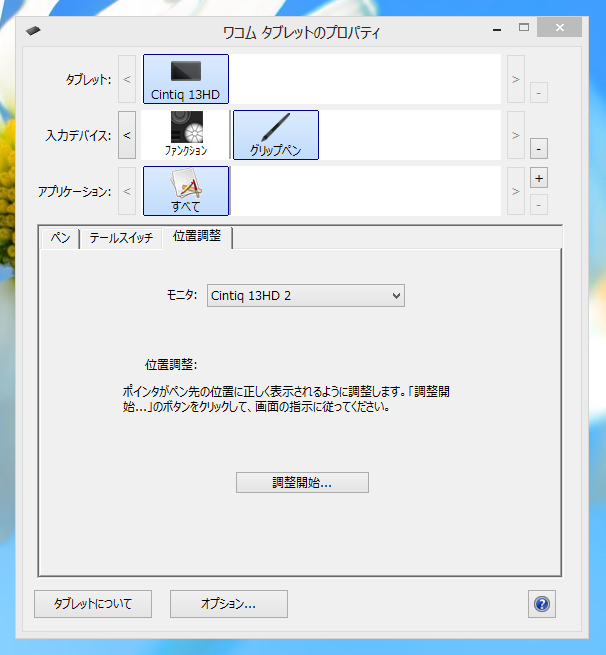Viewport: 606px width, 655px height.
Task: Minimize the ワコム タブレットのプロパティ window
Action: click(x=497, y=29)
